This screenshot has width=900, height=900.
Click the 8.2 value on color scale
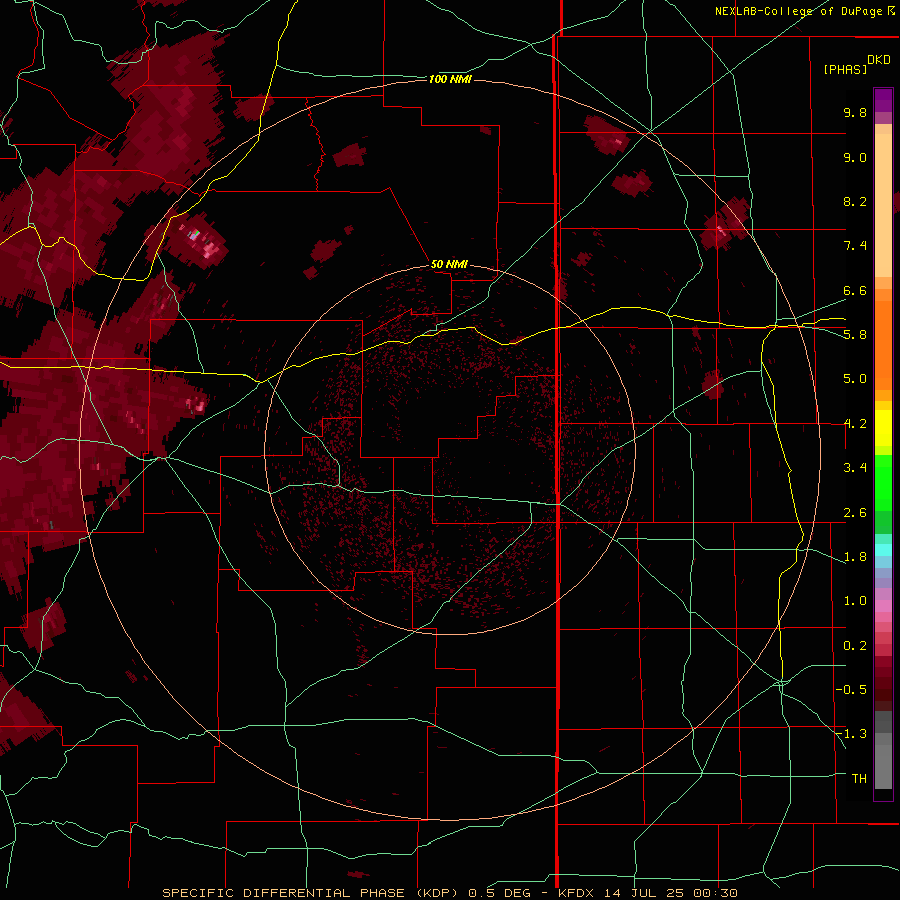855,201
